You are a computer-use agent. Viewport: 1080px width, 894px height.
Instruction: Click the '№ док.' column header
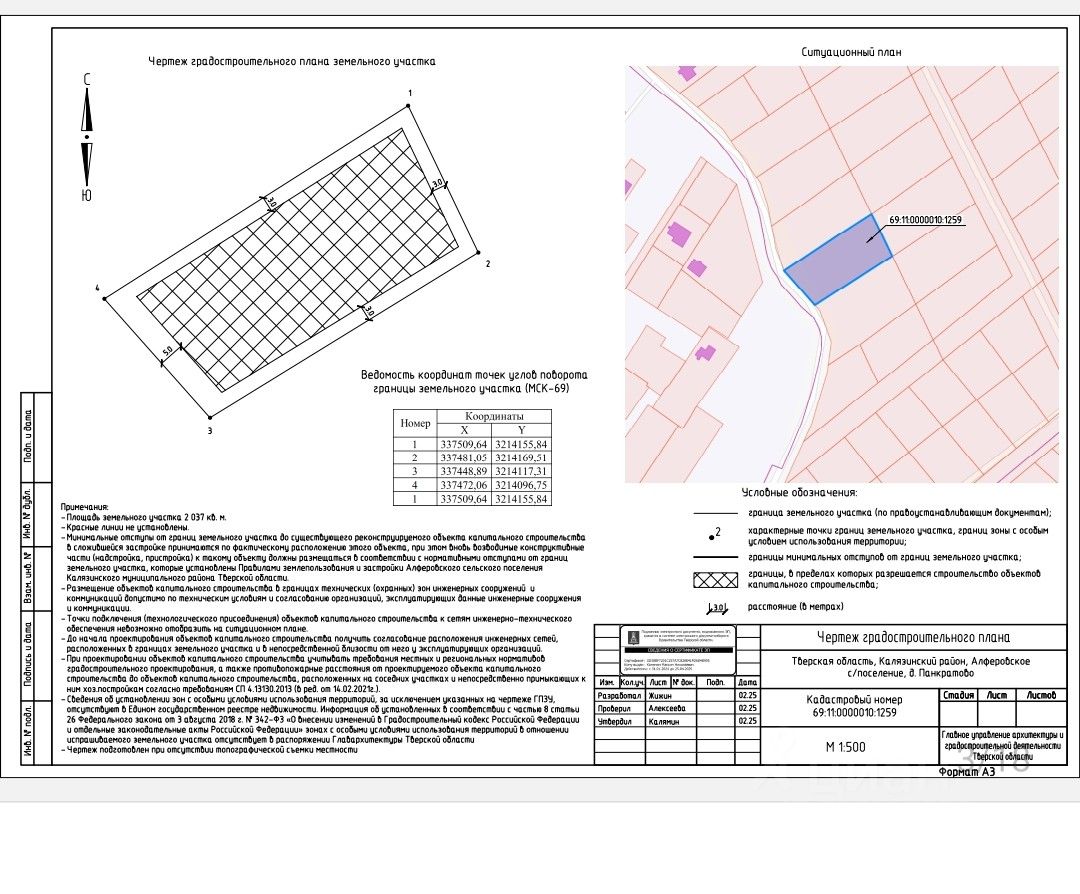(684, 683)
